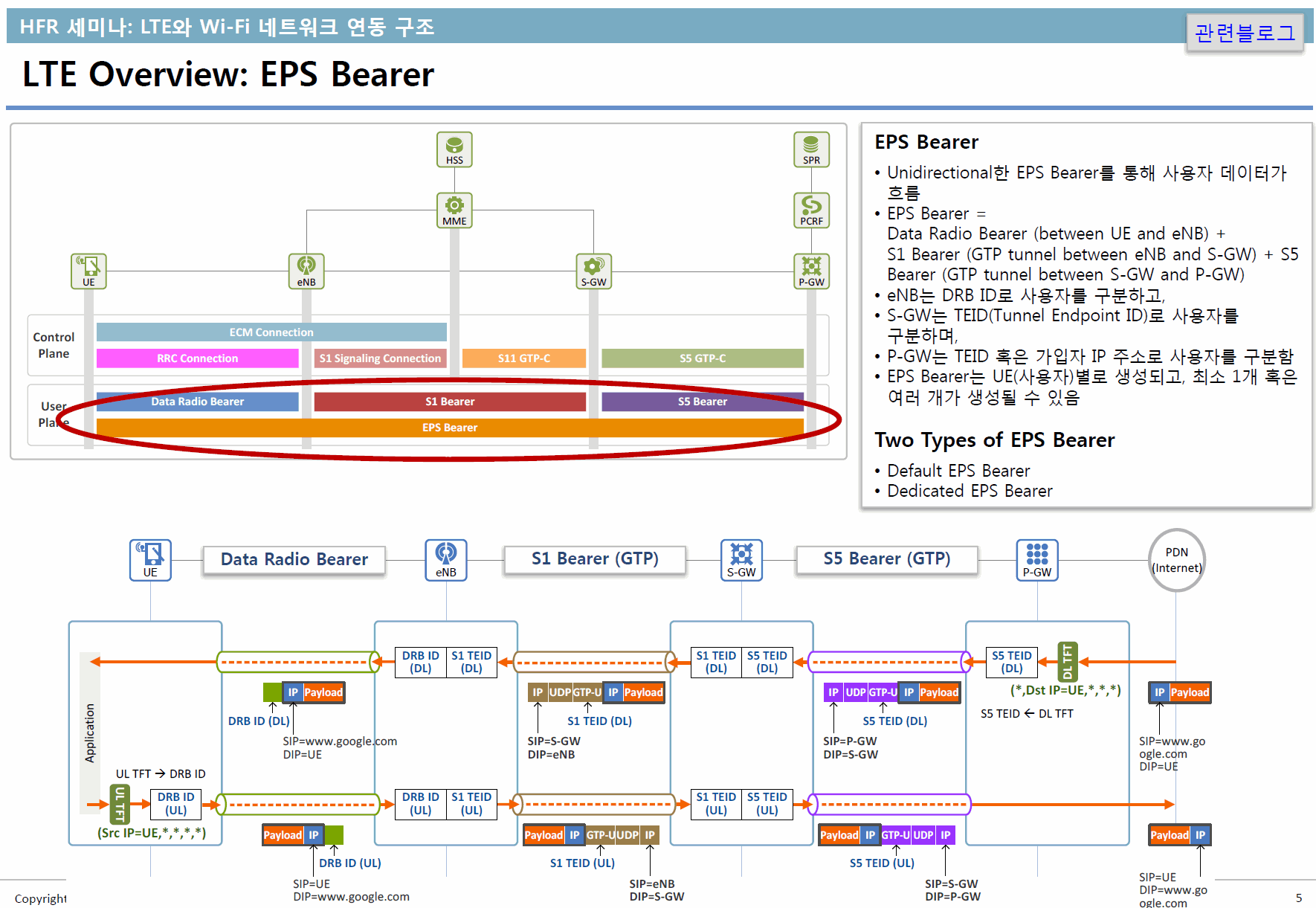Image resolution: width=1316 pixels, height=908 pixels.
Task: Click the green DL TFT block
Action: click(x=1068, y=662)
